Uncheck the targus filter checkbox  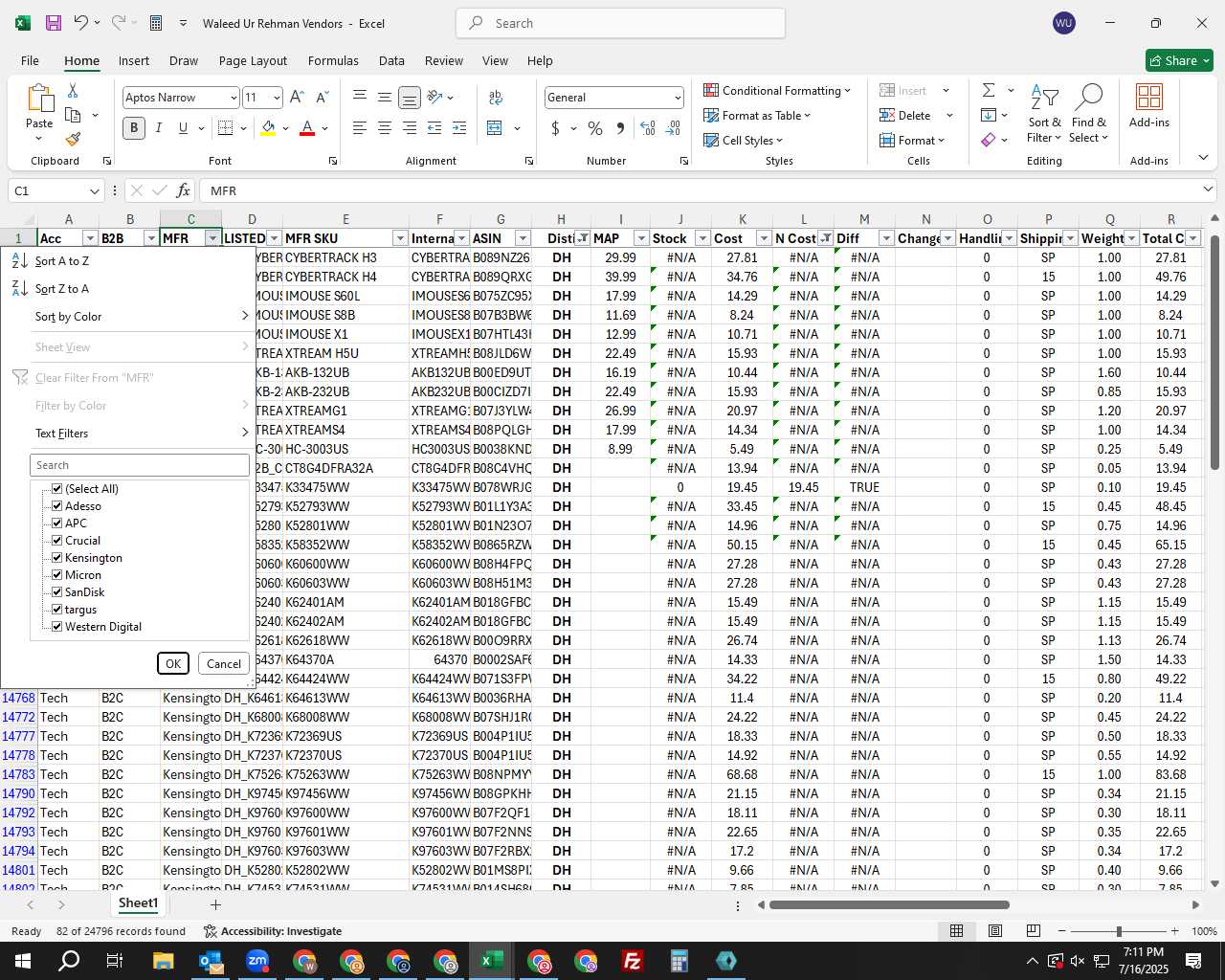point(57,610)
